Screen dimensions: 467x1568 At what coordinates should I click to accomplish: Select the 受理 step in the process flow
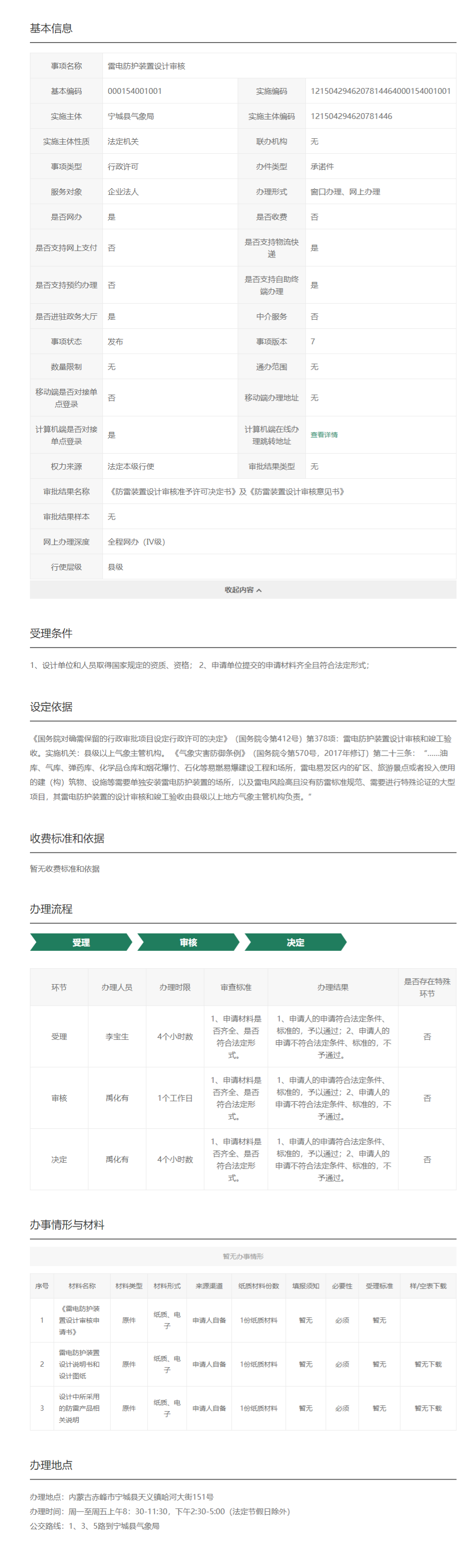click(81, 942)
